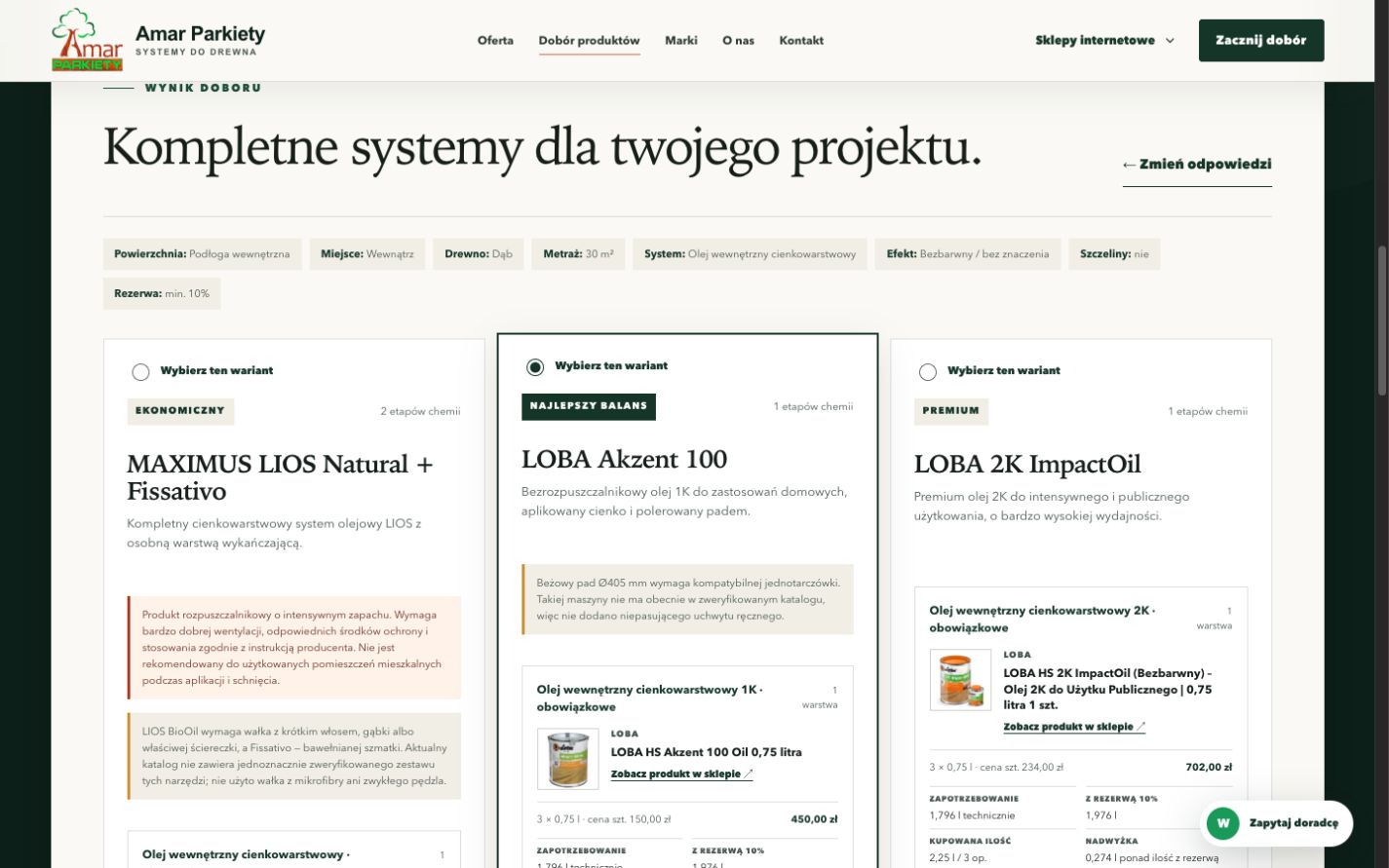Click the Rezerwa: min. 10% tag
The width and height of the screenshot is (1389, 868).
pos(162,293)
